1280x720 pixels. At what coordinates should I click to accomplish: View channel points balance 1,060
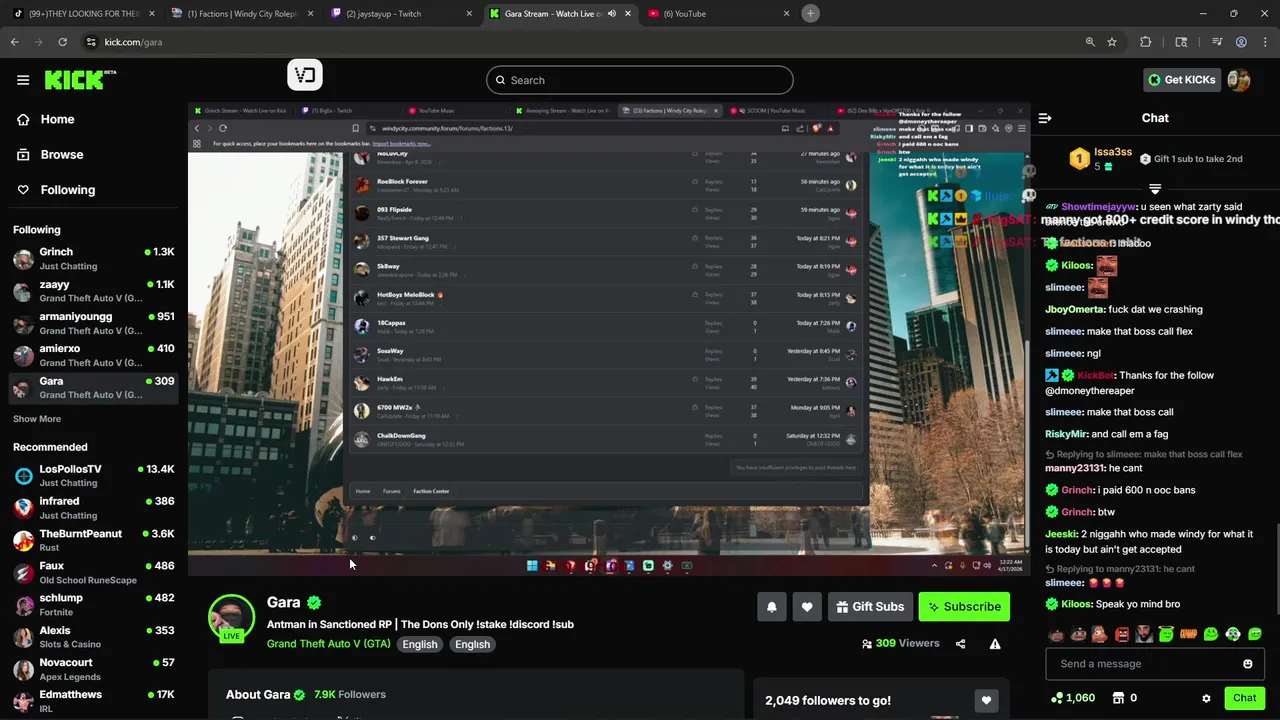pyautogui.click(x=1072, y=698)
